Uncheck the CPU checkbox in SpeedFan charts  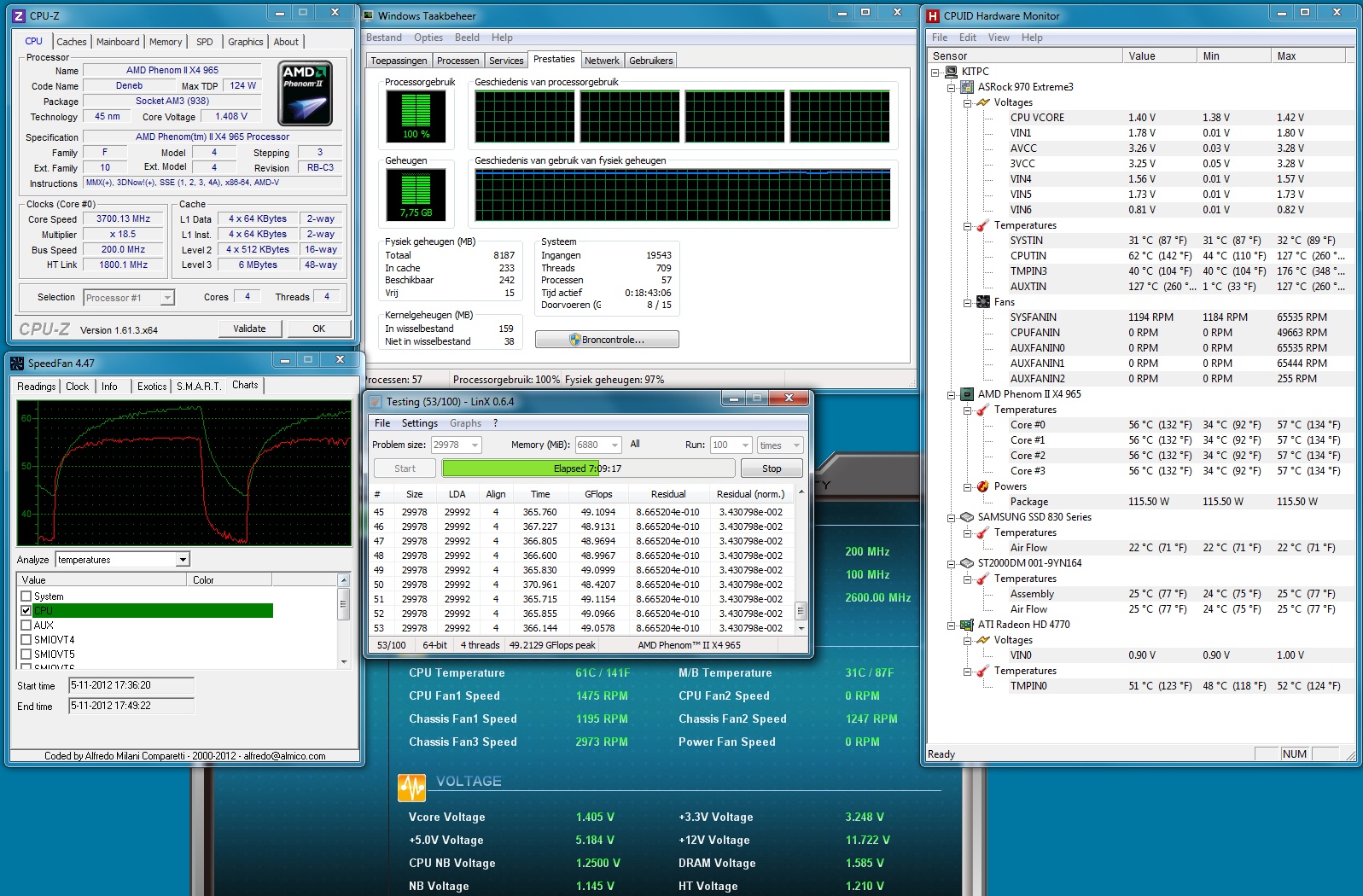click(x=26, y=611)
